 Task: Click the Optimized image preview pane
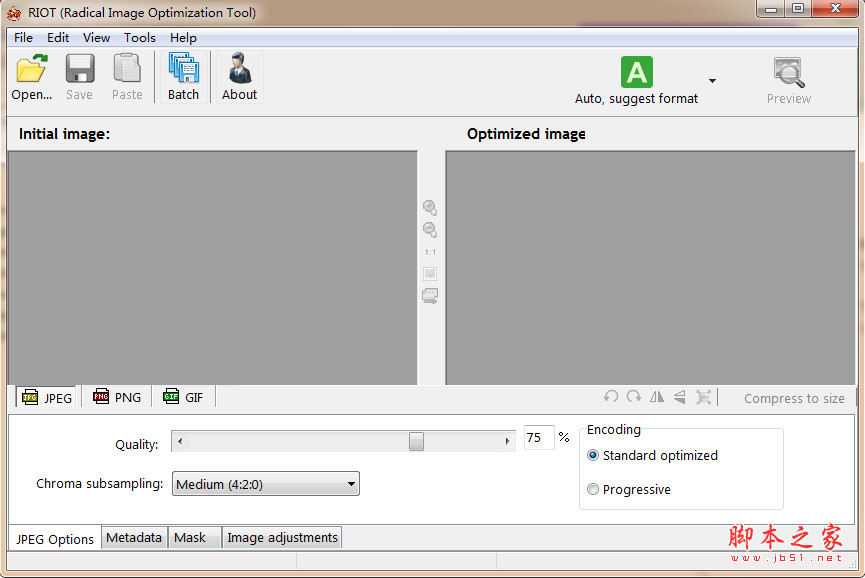pos(650,267)
